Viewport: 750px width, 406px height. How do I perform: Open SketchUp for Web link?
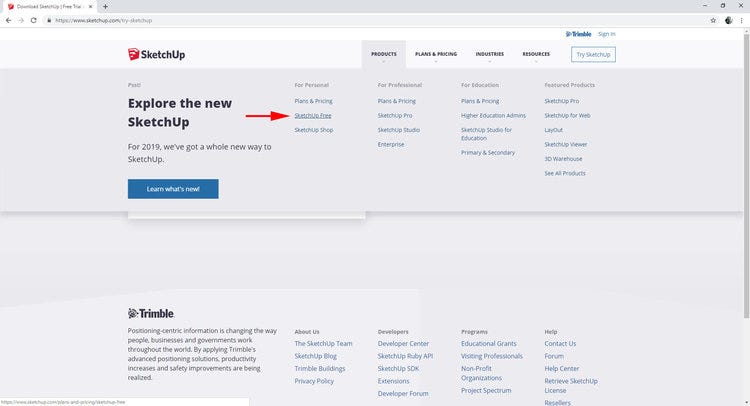(567, 115)
